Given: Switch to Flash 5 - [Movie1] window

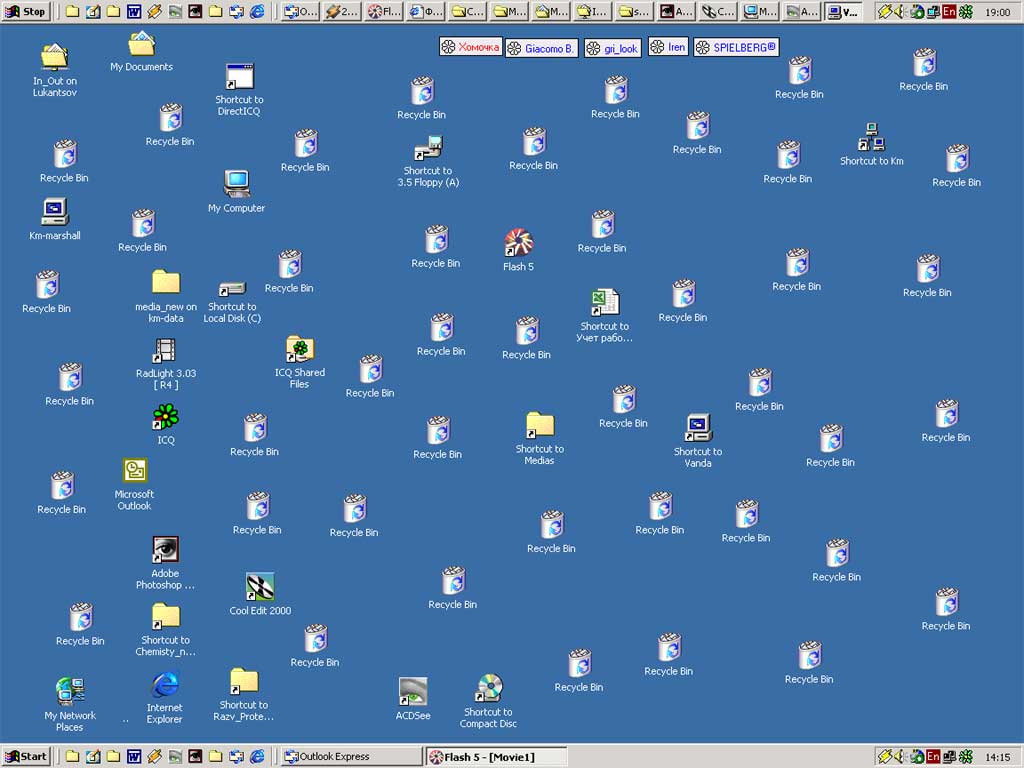Looking at the screenshot, I should click(x=496, y=757).
